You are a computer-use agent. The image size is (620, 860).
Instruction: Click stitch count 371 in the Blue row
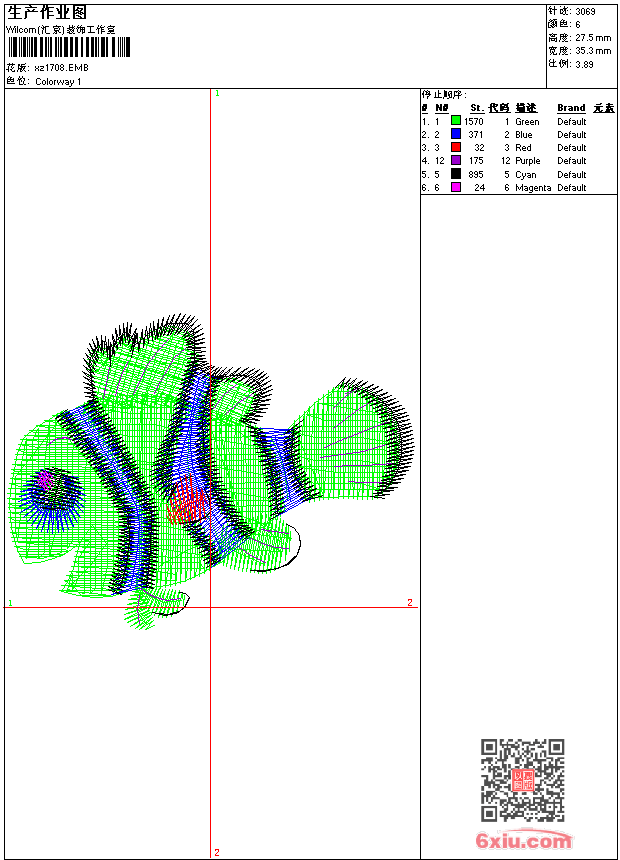pyautogui.click(x=476, y=135)
